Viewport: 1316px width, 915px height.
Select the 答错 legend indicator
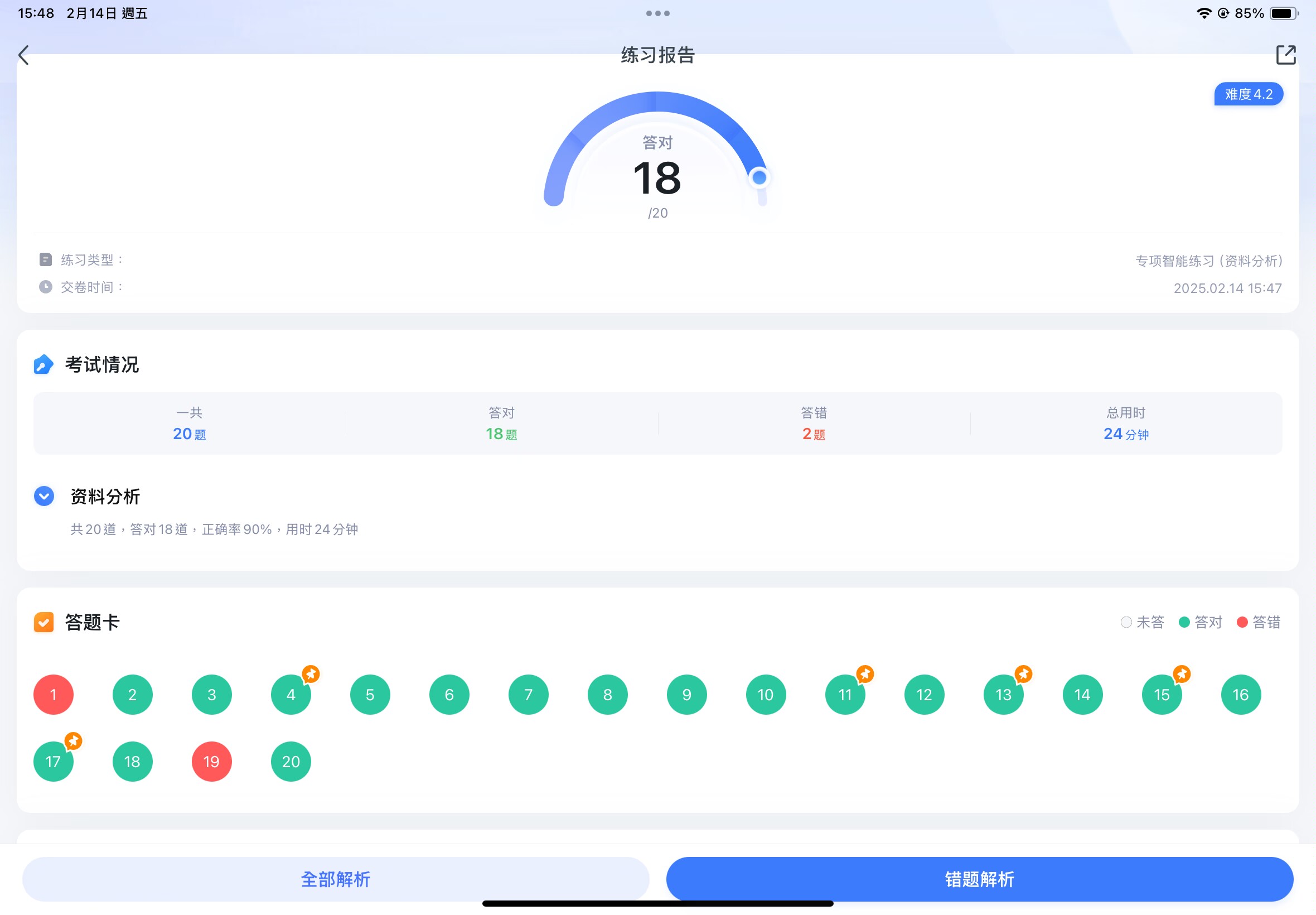pyautogui.click(x=1242, y=622)
